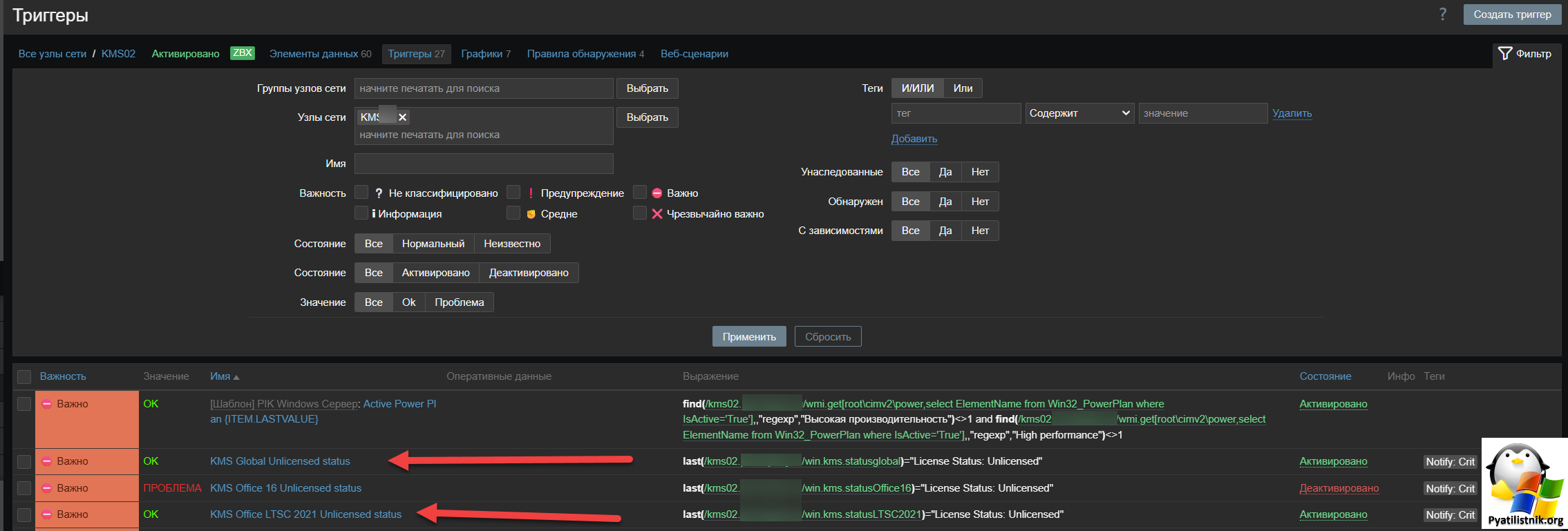Enable the Средне severity checkbox

(513, 213)
